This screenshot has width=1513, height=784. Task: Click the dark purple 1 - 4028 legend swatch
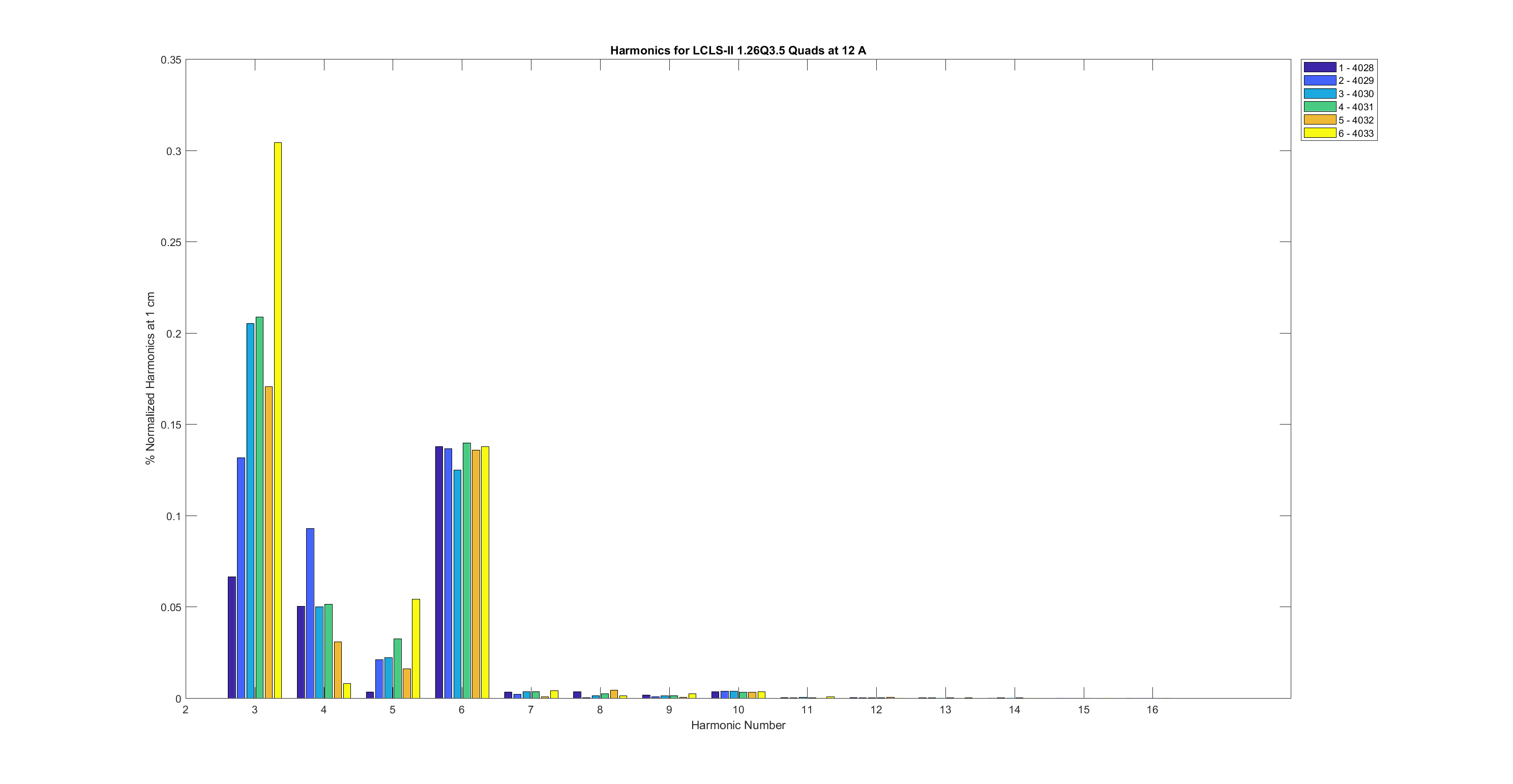pos(1320,68)
